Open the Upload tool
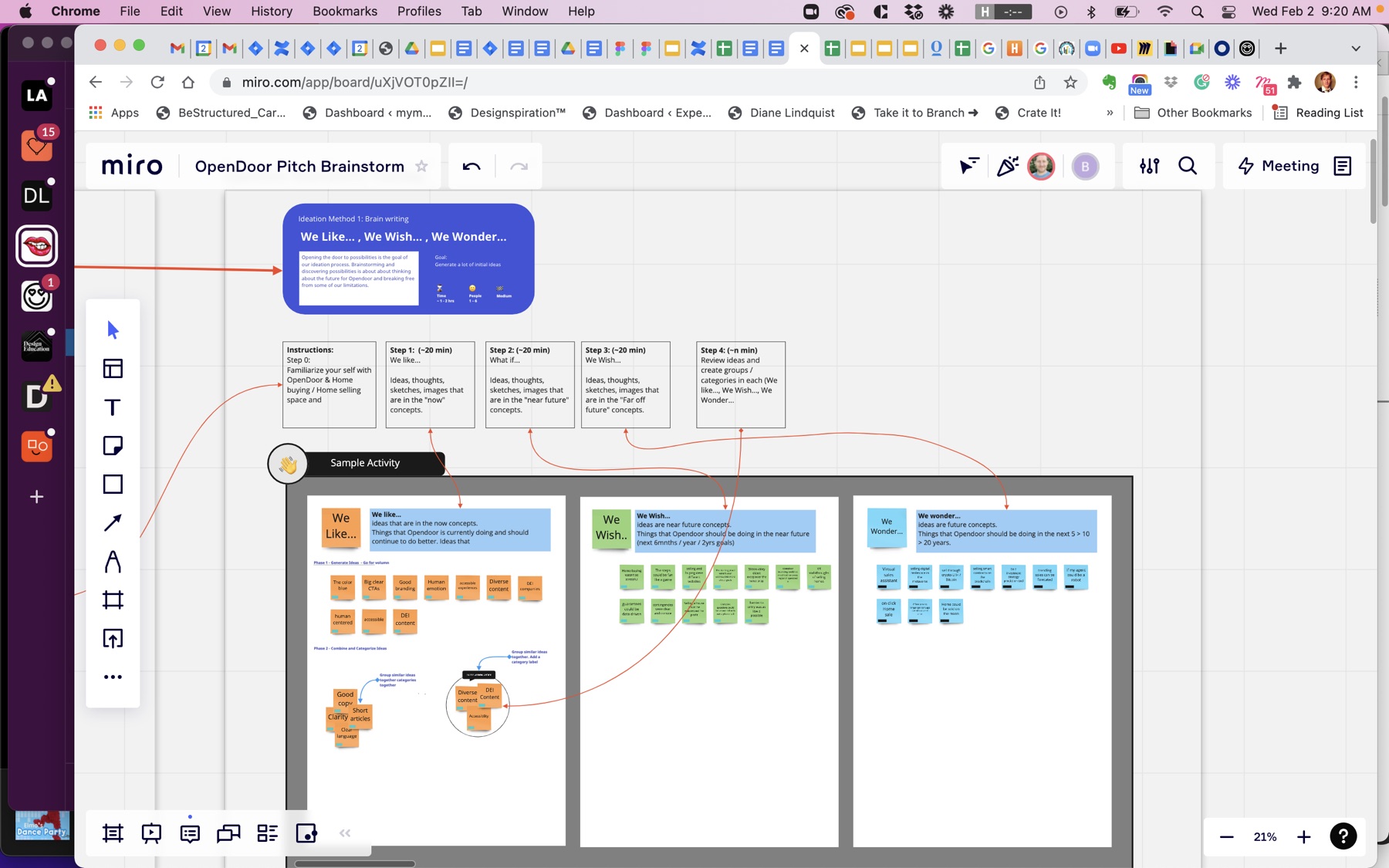Image resolution: width=1389 pixels, height=868 pixels. pyautogui.click(x=113, y=639)
